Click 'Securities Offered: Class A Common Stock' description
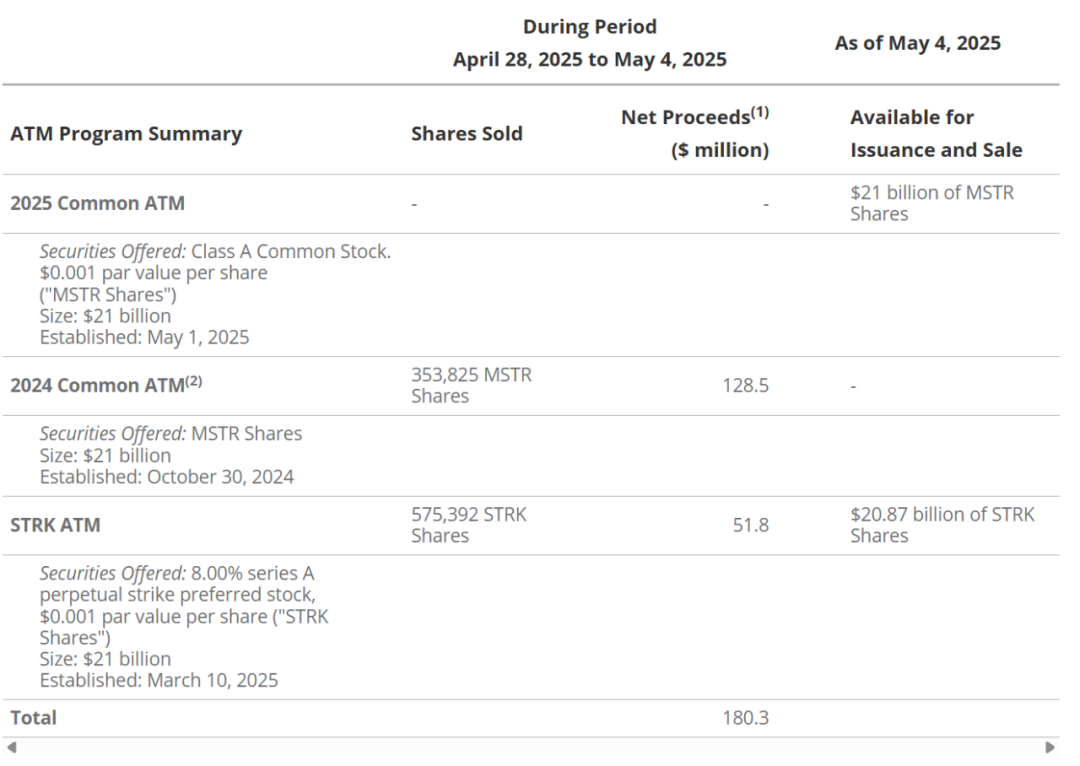 (215, 252)
